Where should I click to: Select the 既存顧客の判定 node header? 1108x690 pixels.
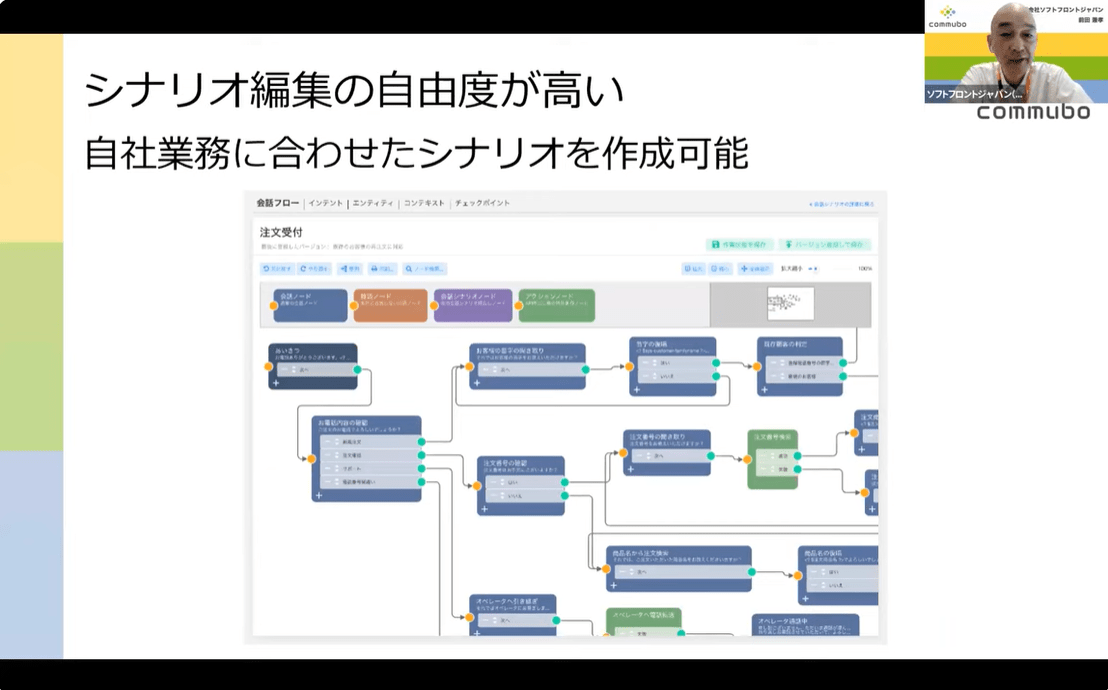pyautogui.click(x=799, y=346)
